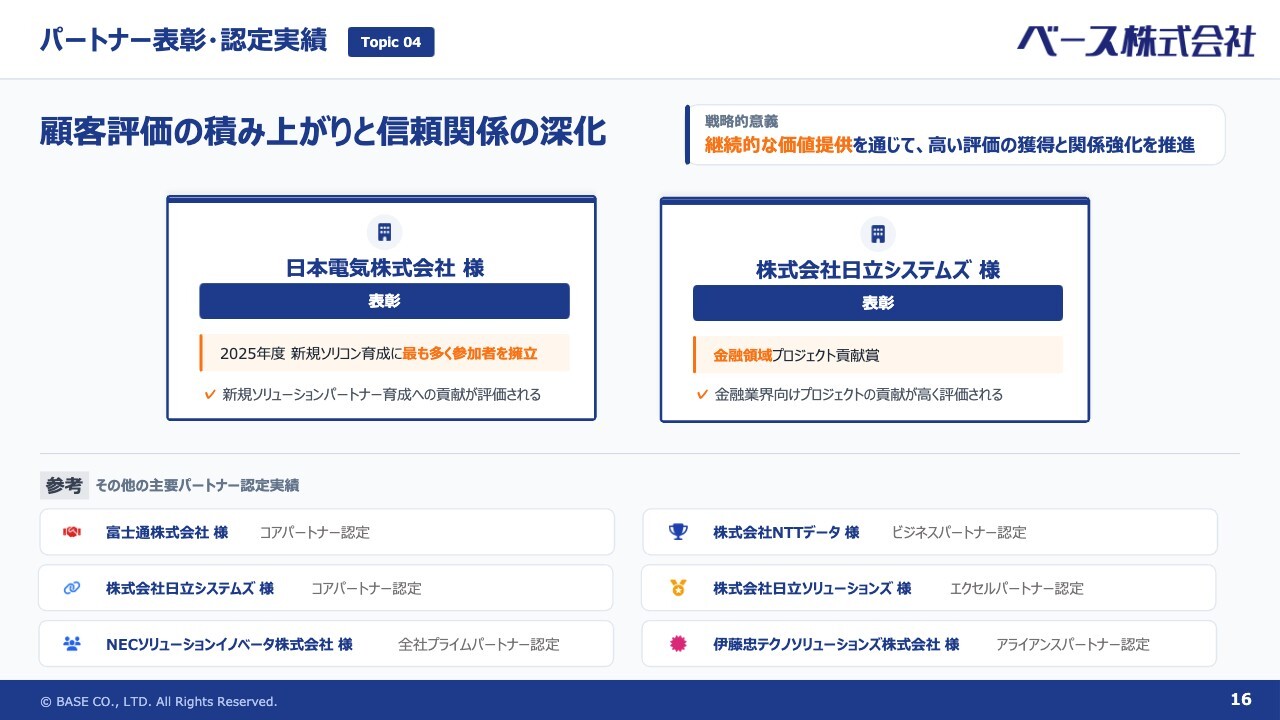Click the 戦略的意義 callout box
Viewport: 1280px width, 720px height.
pyautogui.click(x=955, y=135)
